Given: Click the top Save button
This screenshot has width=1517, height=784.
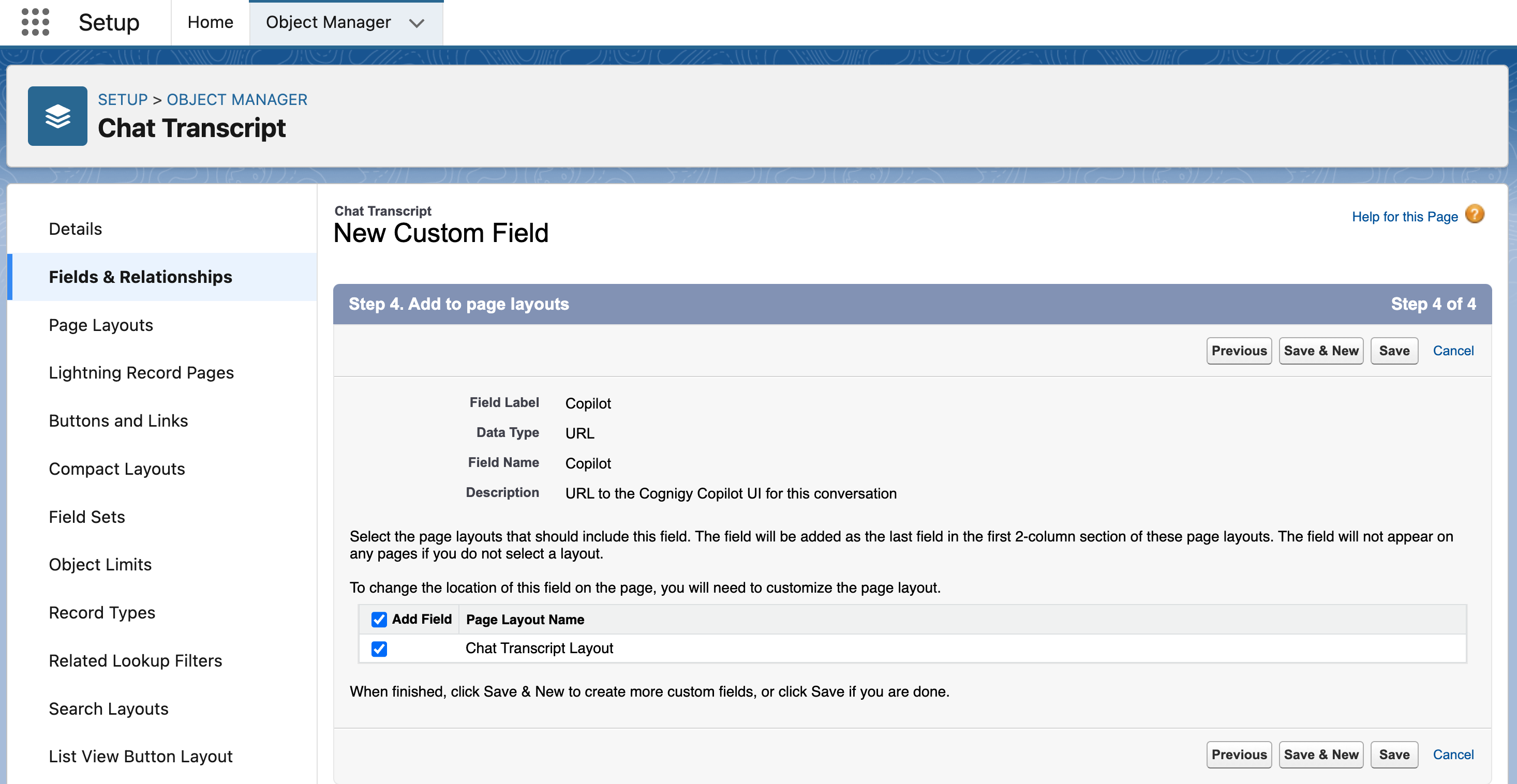Looking at the screenshot, I should 1393,351.
